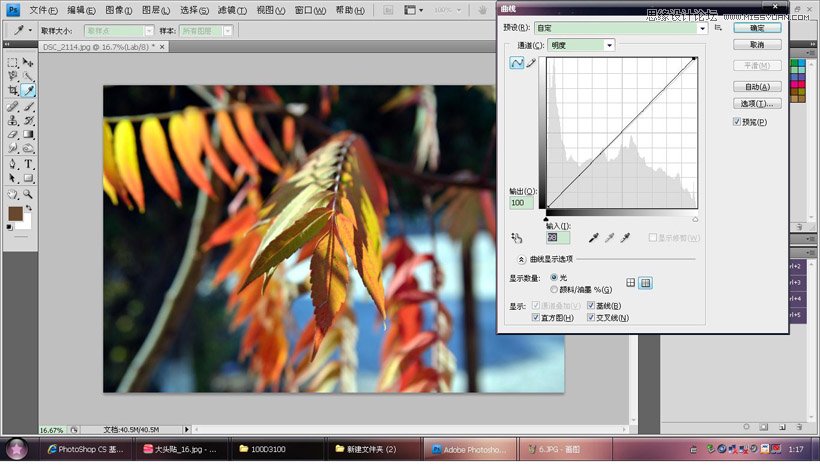Click the 输出(O) output value field

pos(521,203)
